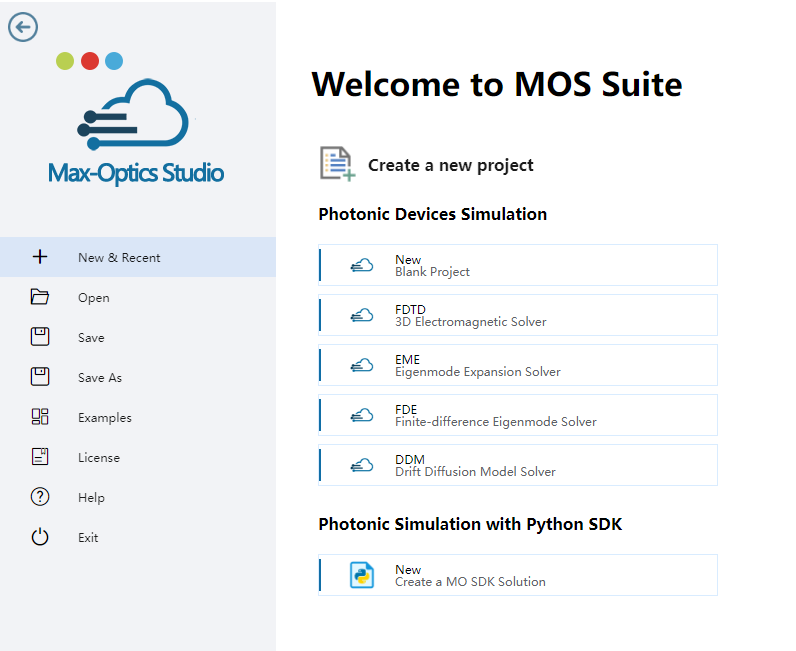Create a MO SDK Solution
796x651 pixels.
coord(518,575)
